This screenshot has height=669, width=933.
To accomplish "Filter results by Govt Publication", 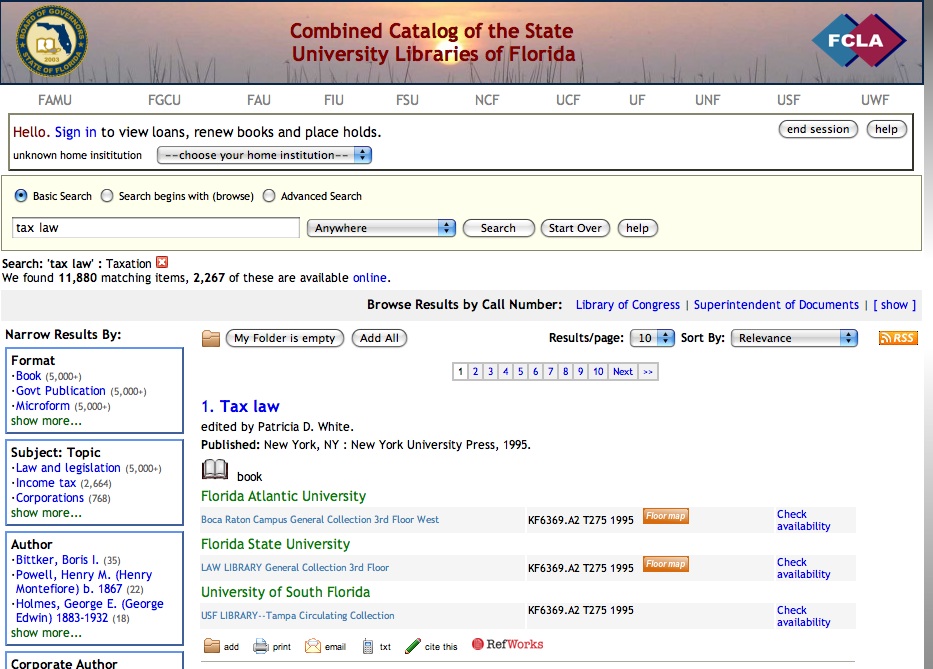I will (x=61, y=391).
